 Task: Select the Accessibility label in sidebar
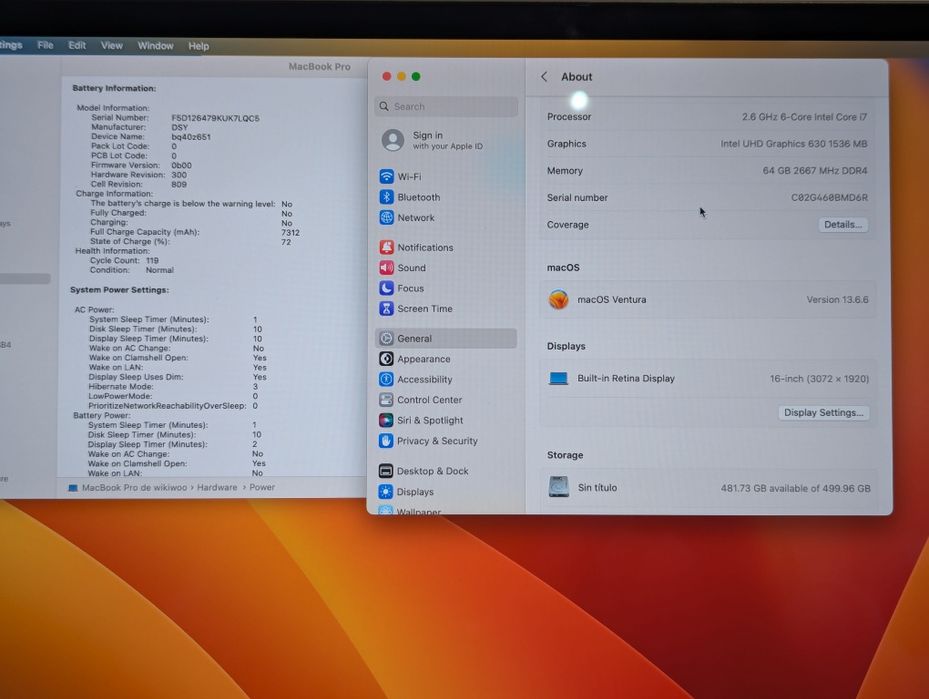425,379
